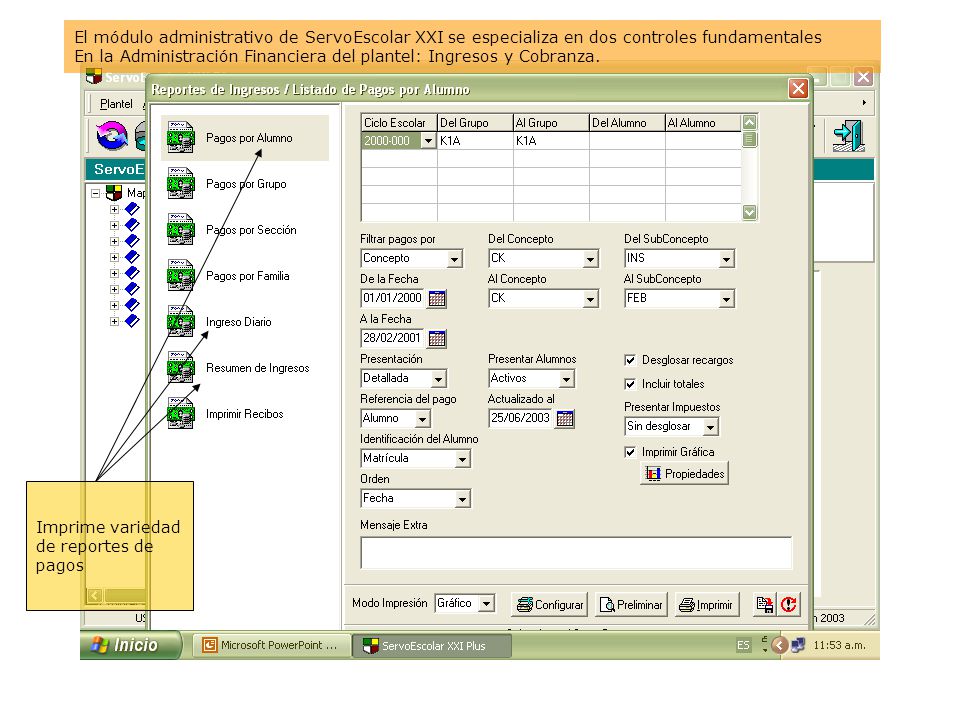Open the Pagos por Grupo report icon
This screenshot has width=960, height=720.
(181, 184)
